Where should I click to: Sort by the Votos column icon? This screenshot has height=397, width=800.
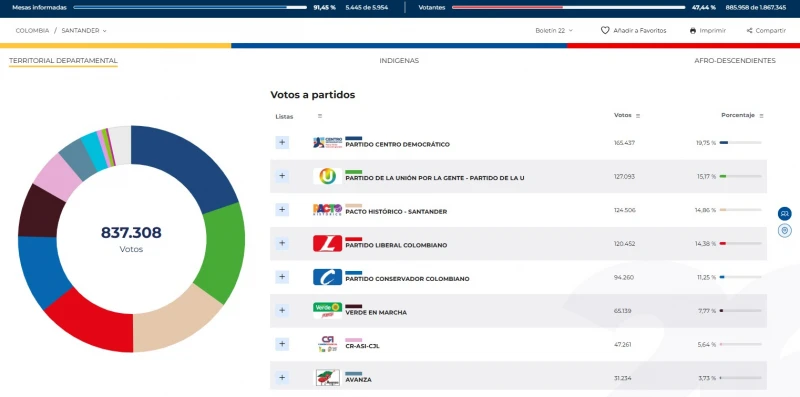pyautogui.click(x=638, y=116)
